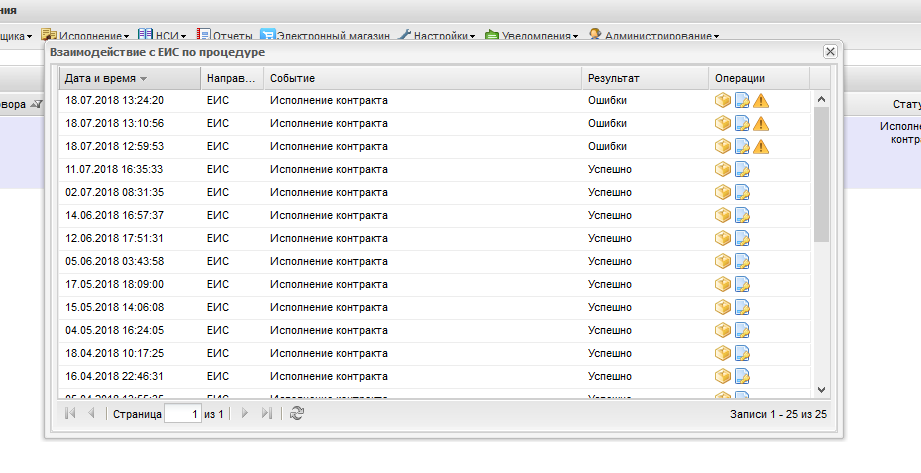Open signed document icon for 17.05.2018 18:09:00 row
The height and width of the screenshot is (473, 921).
click(x=742, y=284)
